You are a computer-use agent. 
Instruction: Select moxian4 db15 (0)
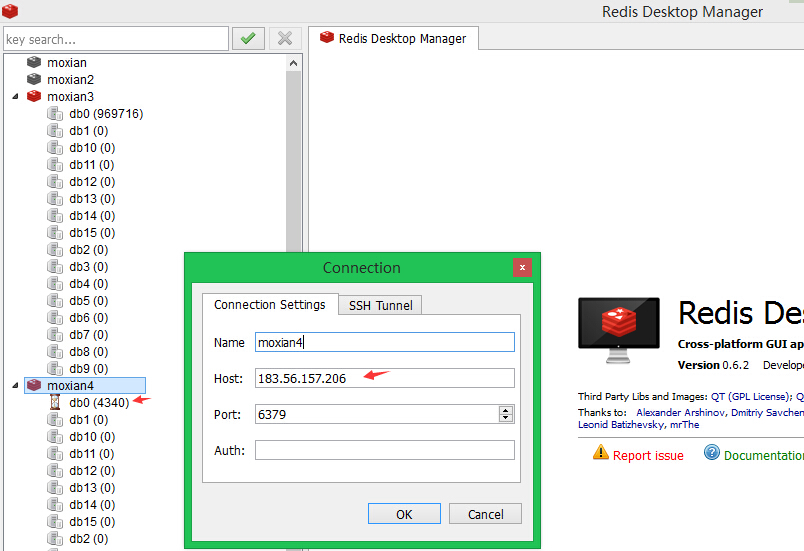tap(92, 521)
